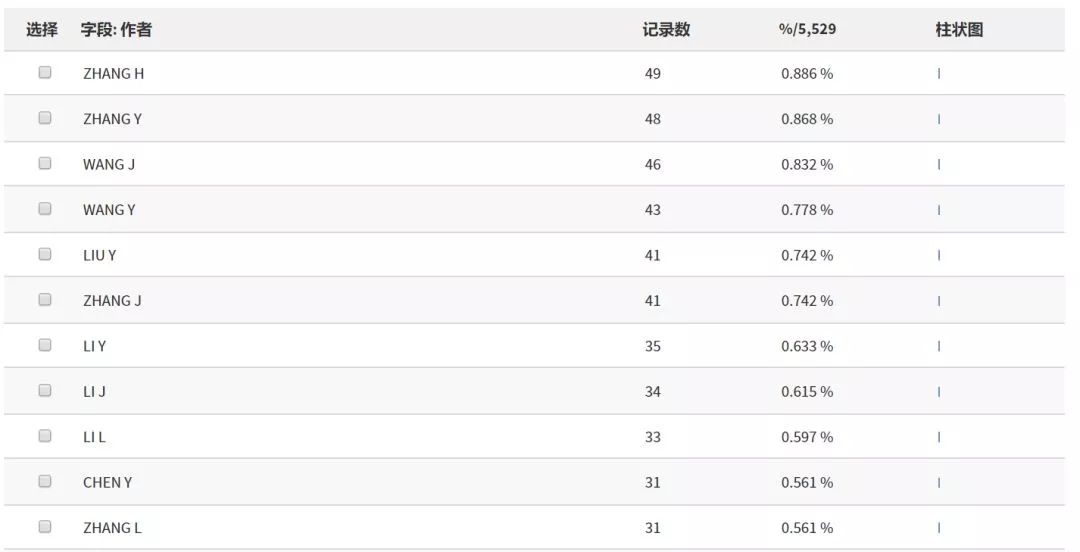Viewport: 1080px width, 552px height.
Task: Click the record count 46 for WANG J
Action: click(653, 164)
